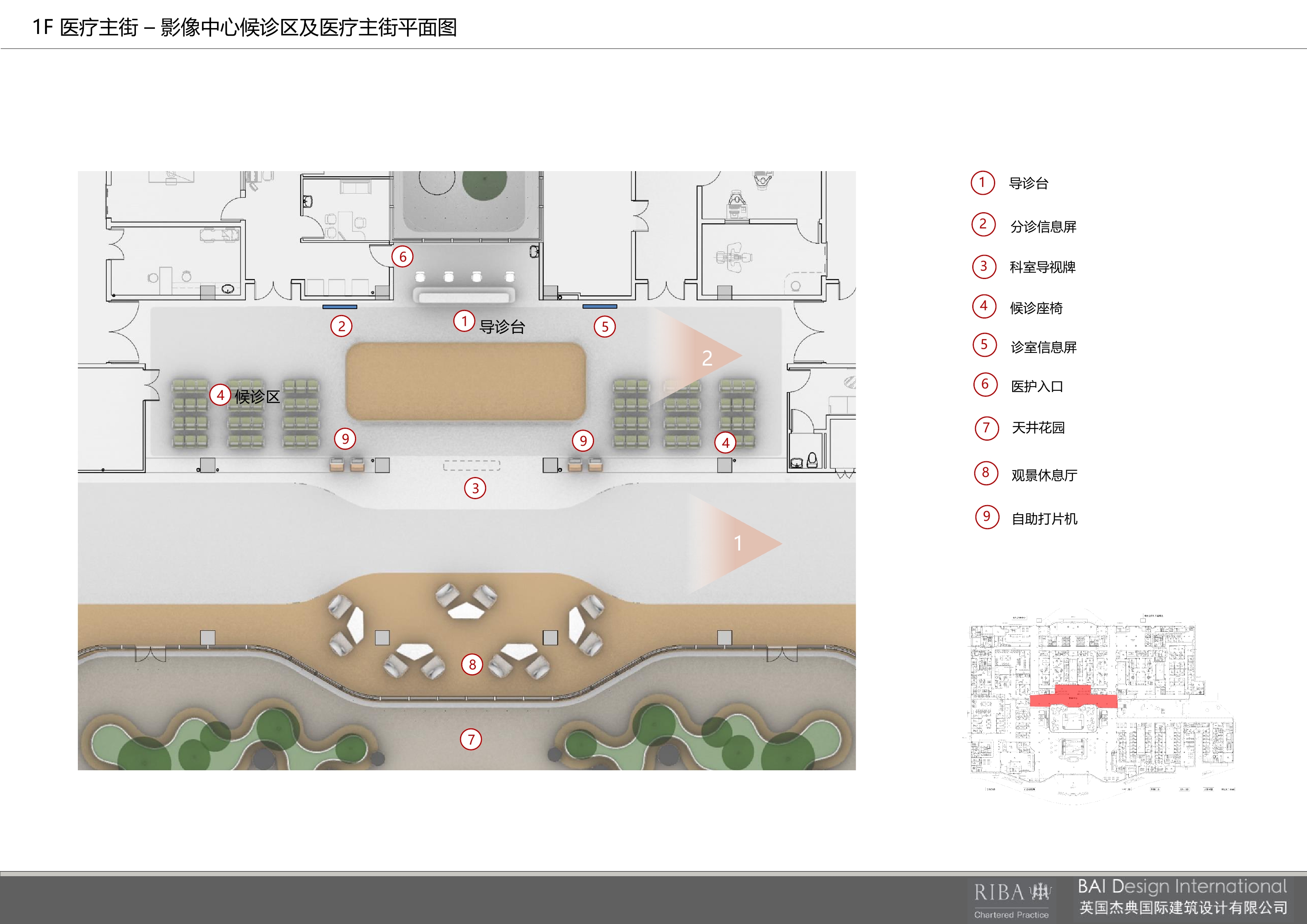Click legend marker 6 beside 医护入口
The width and height of the screenshot is (1307, 924).
click(985, 384)
